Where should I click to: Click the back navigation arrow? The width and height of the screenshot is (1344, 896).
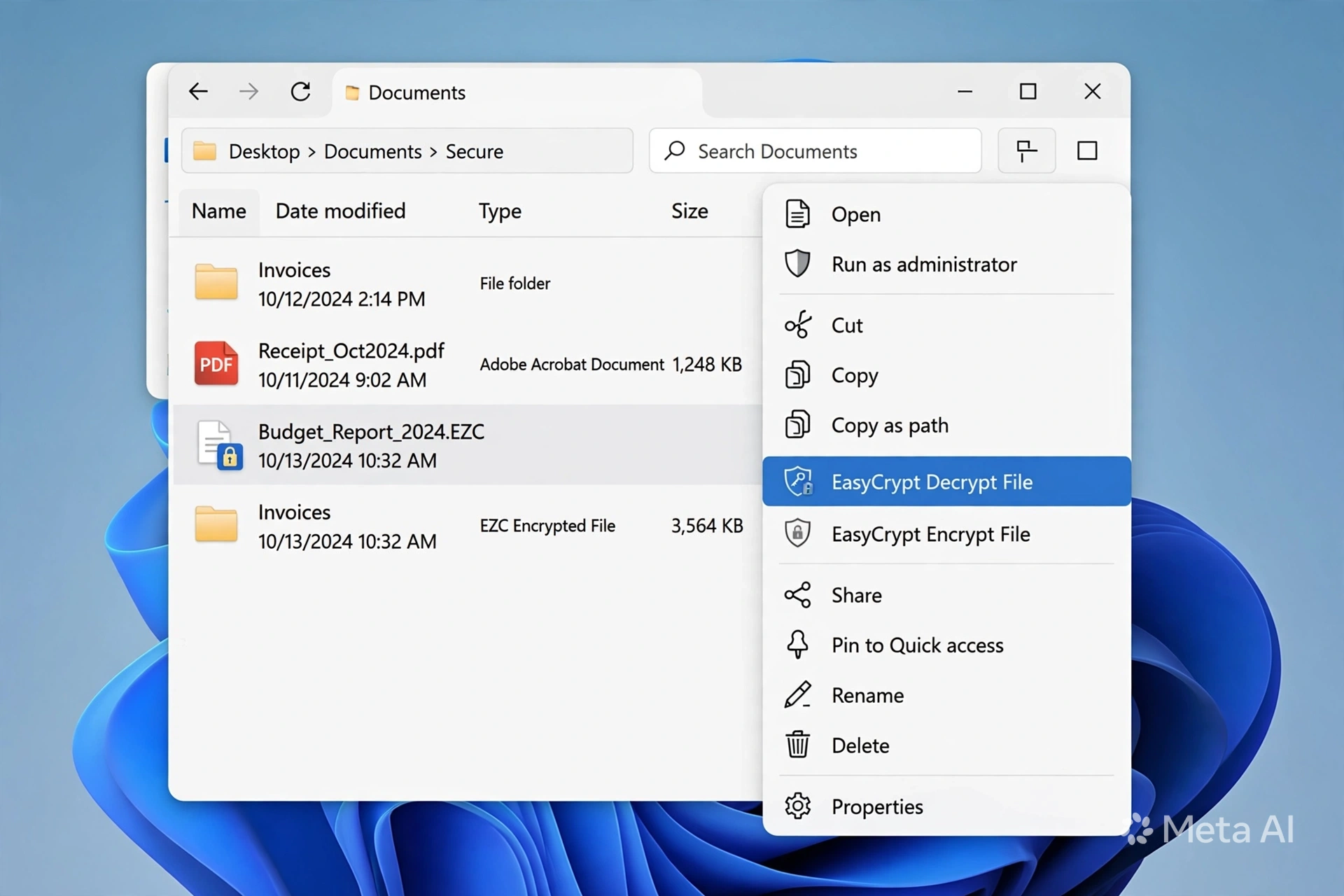pyautogui.click(x=199, y=92)
